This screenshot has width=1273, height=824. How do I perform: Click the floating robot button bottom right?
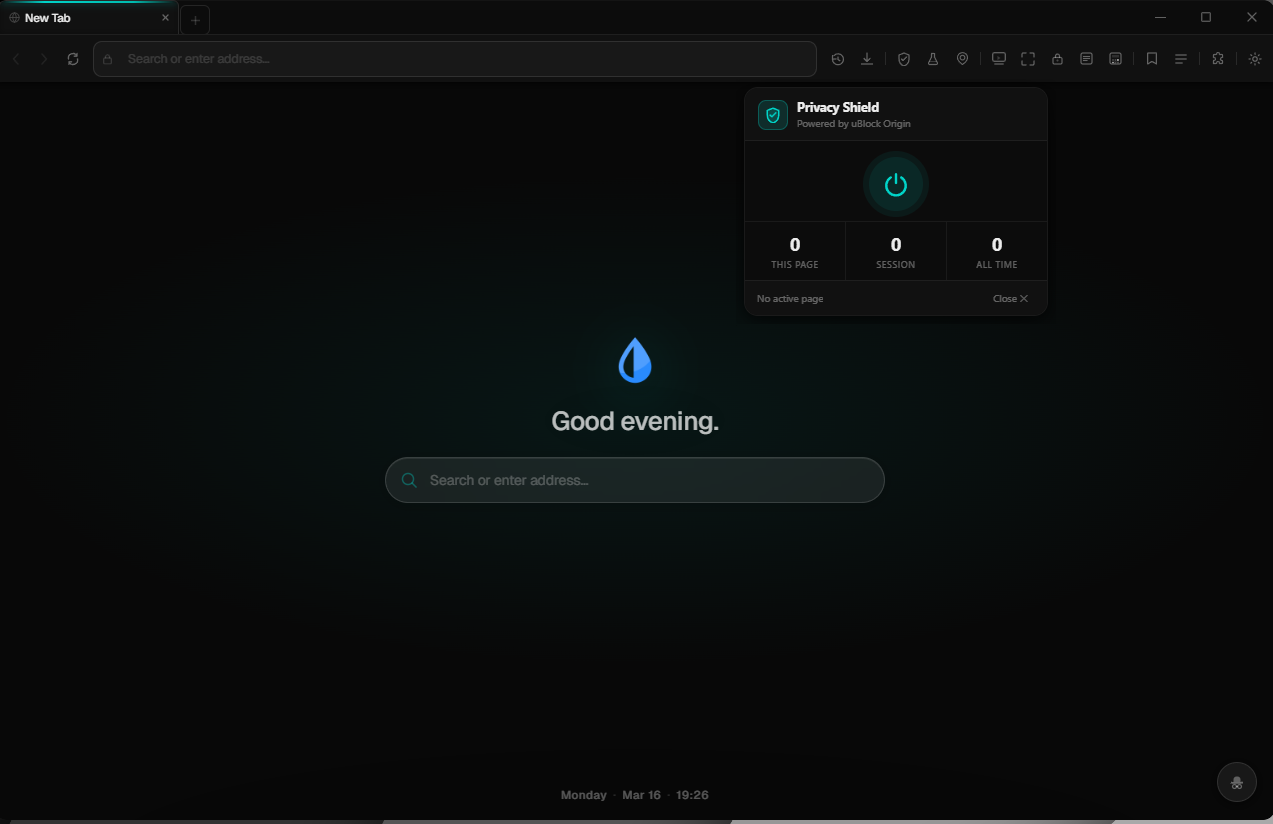(x=1236, y=782)
